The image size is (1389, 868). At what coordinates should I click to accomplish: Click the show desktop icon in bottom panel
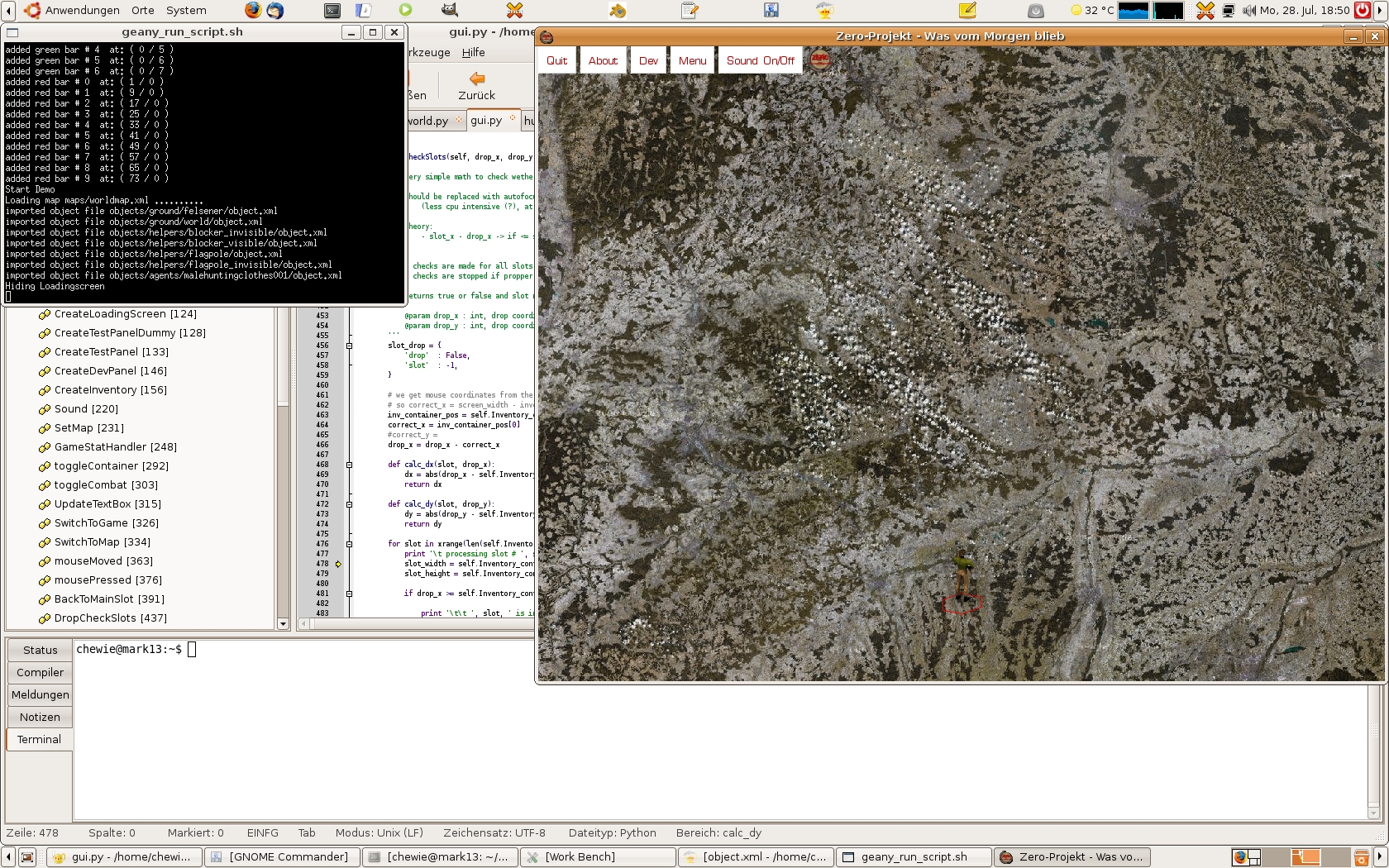click(x=27, y=856)
